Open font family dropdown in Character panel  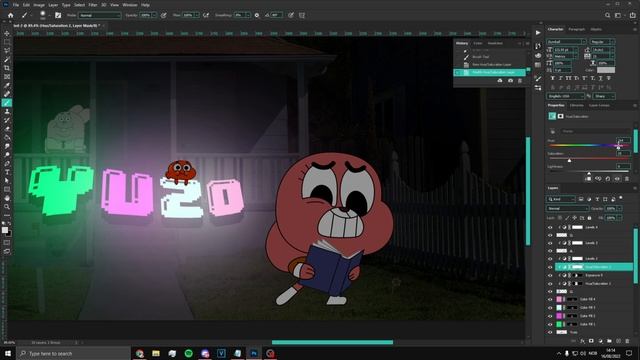pyautogui.click(x=567, y=42)
